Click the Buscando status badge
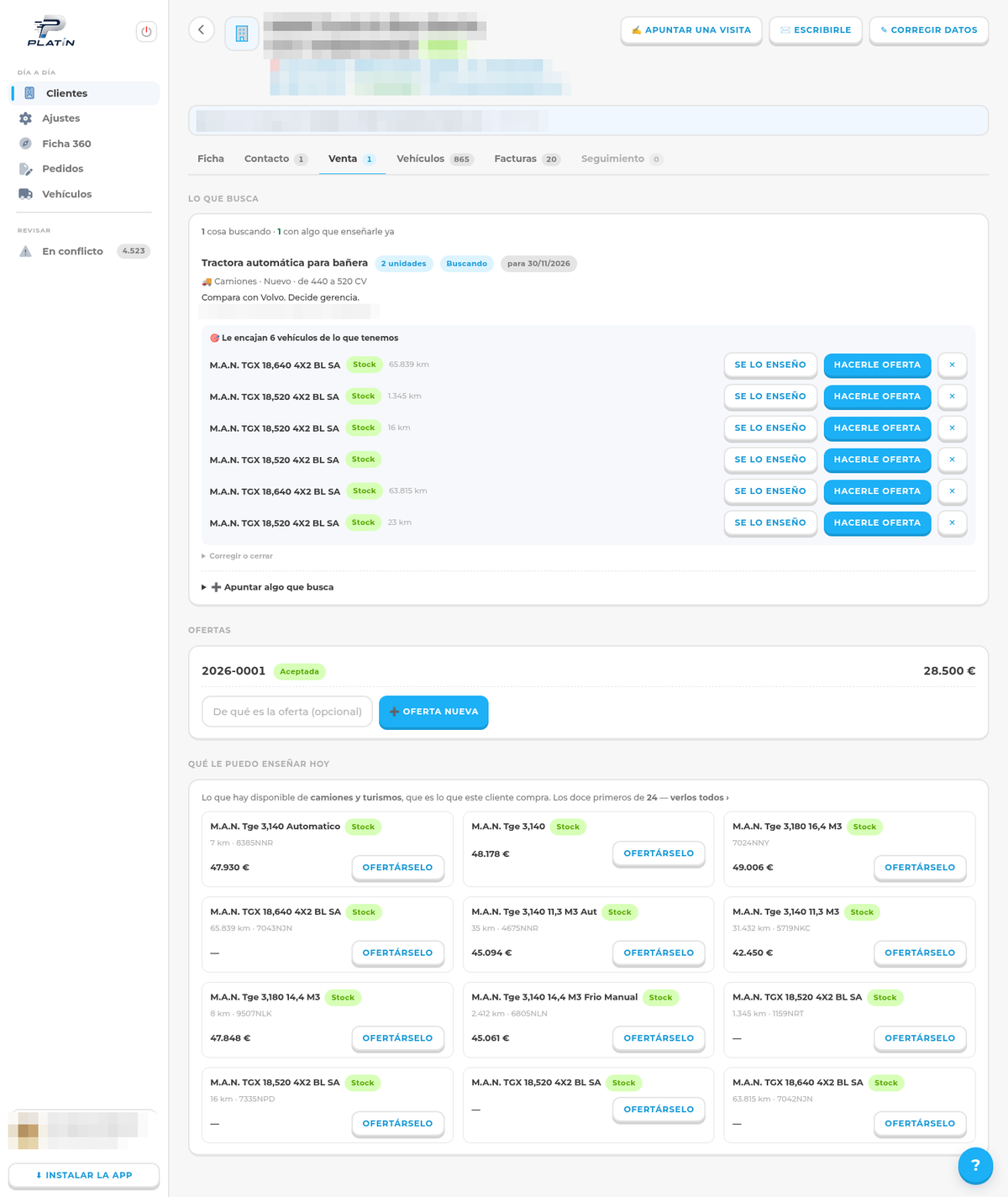Screen dimensions: 1008x1197 466,264
